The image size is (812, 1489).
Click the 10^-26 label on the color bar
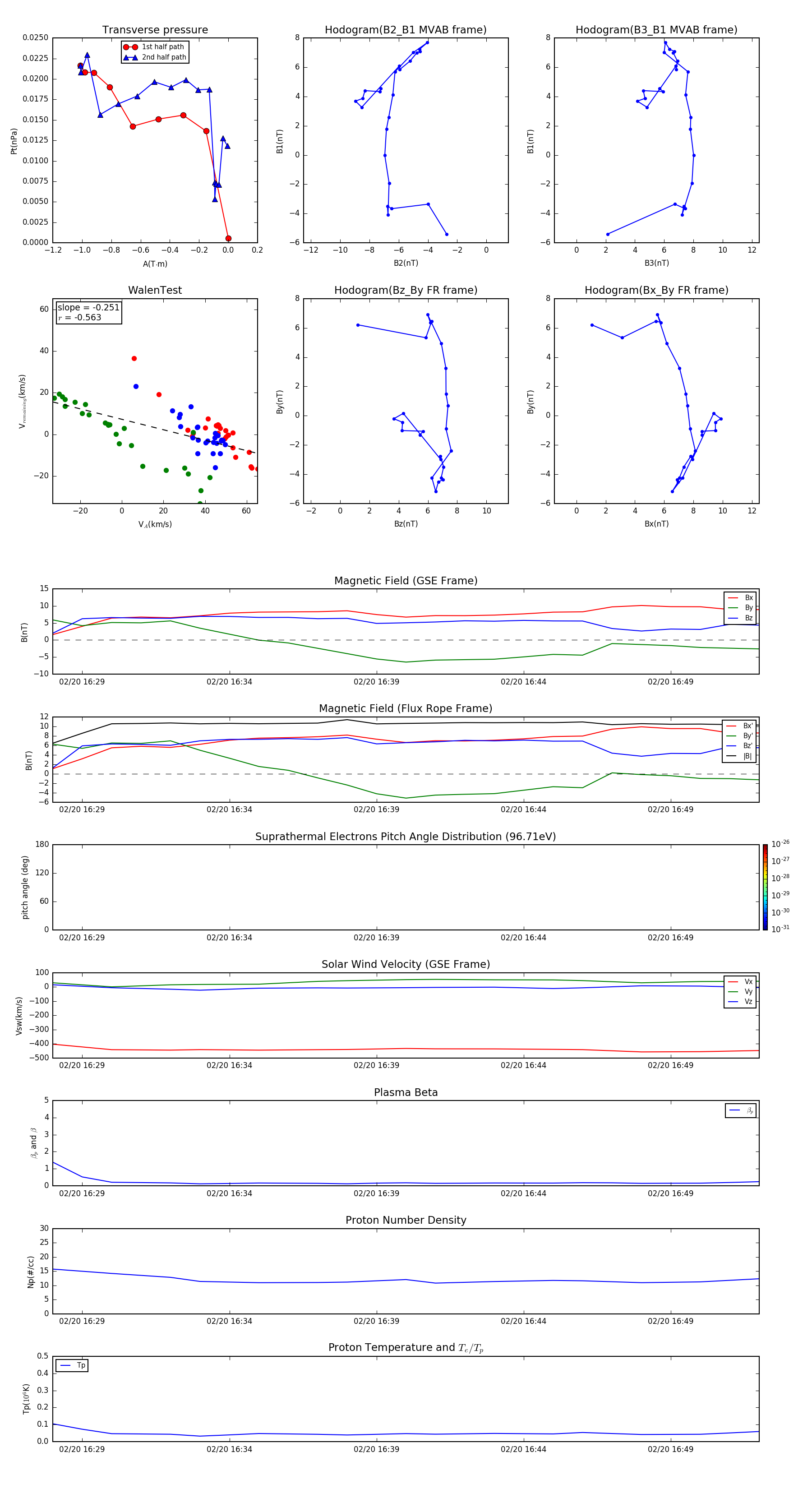pos(780,844)
